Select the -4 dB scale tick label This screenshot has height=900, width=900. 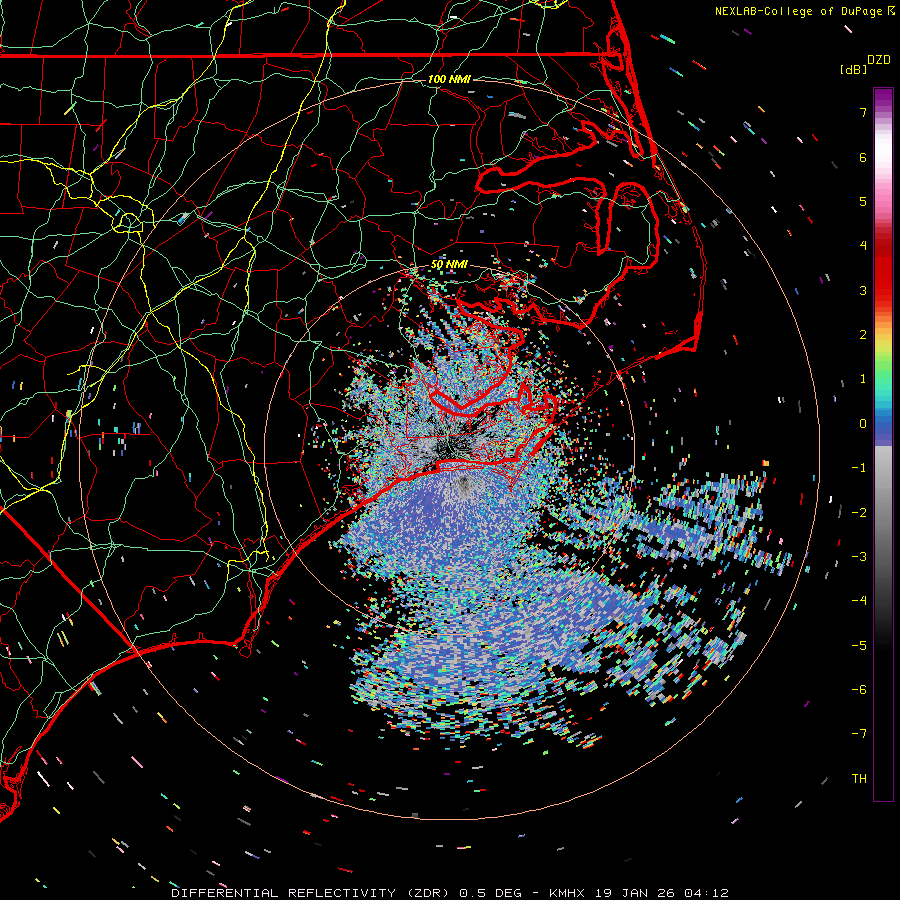[859, 600]
